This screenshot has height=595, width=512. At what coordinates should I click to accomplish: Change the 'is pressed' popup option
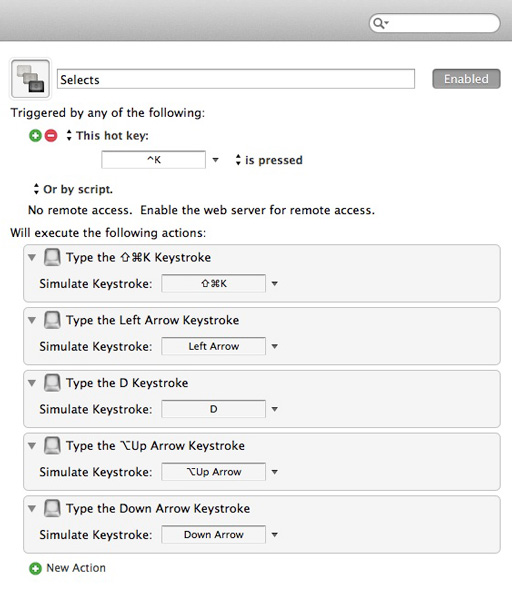pos(269,160)
